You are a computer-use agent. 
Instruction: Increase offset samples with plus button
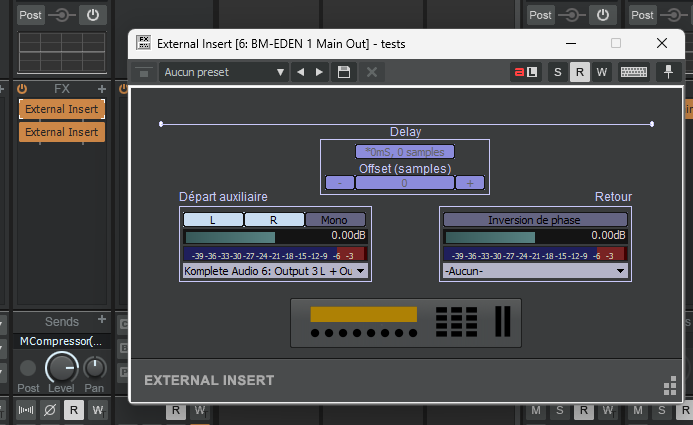point(470,183)
